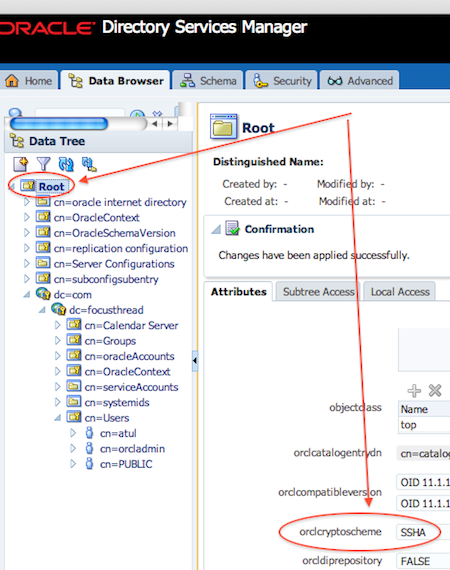The height and width of the screenshot is (570, 450).
Task: Click the delete objectclass X icon
Action: [435, 391]
